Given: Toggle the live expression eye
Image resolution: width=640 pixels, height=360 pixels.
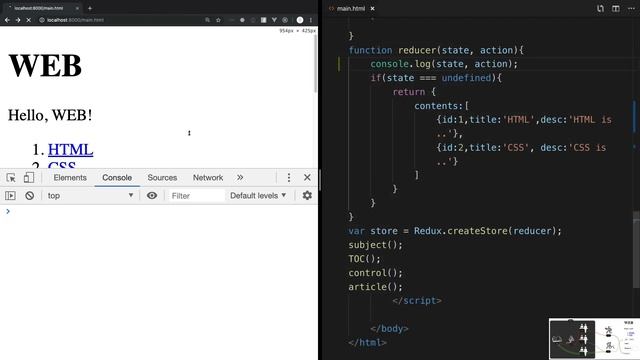Looking at the screenshot, I should pos(152,196).
